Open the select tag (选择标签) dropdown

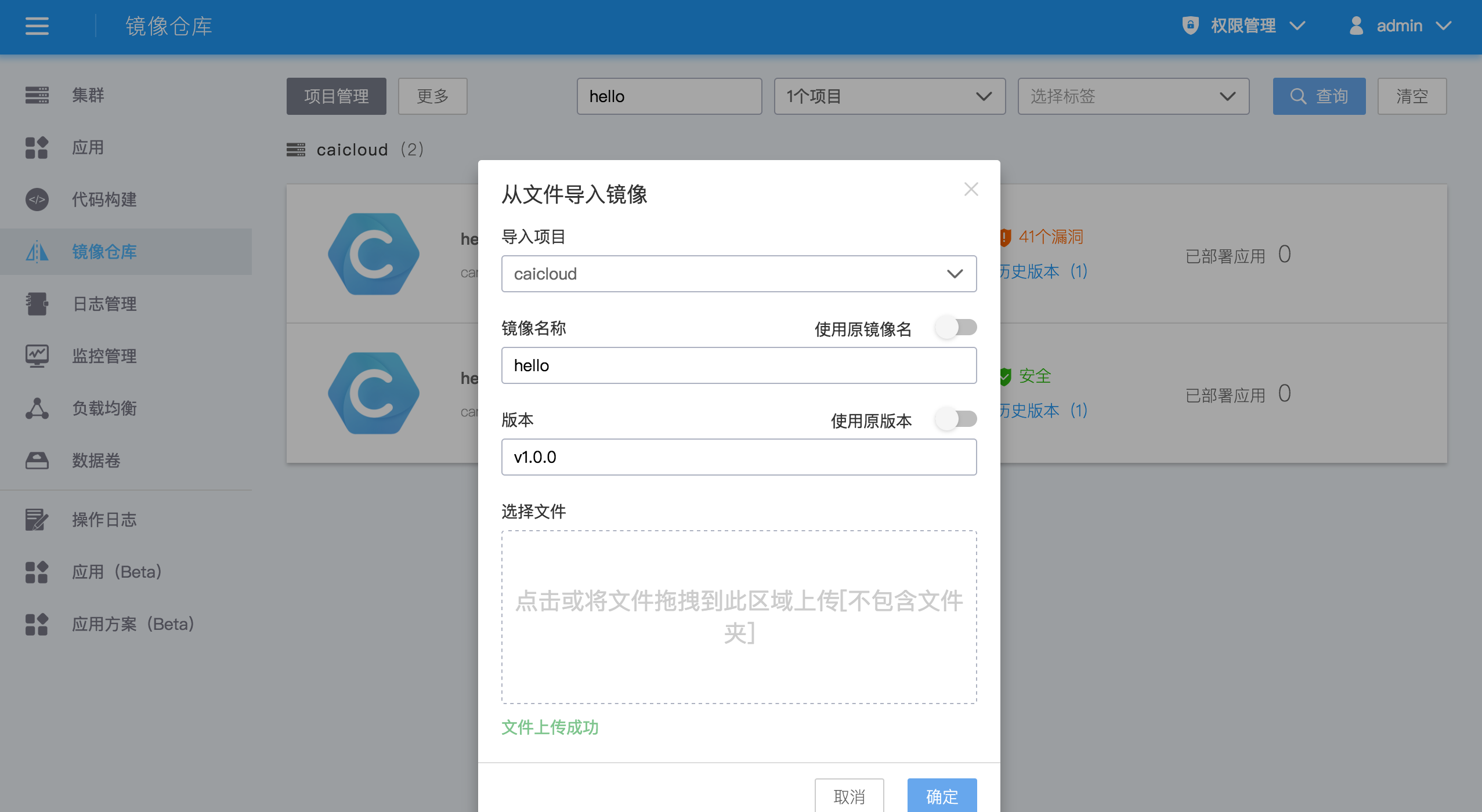pos(1133,96)
